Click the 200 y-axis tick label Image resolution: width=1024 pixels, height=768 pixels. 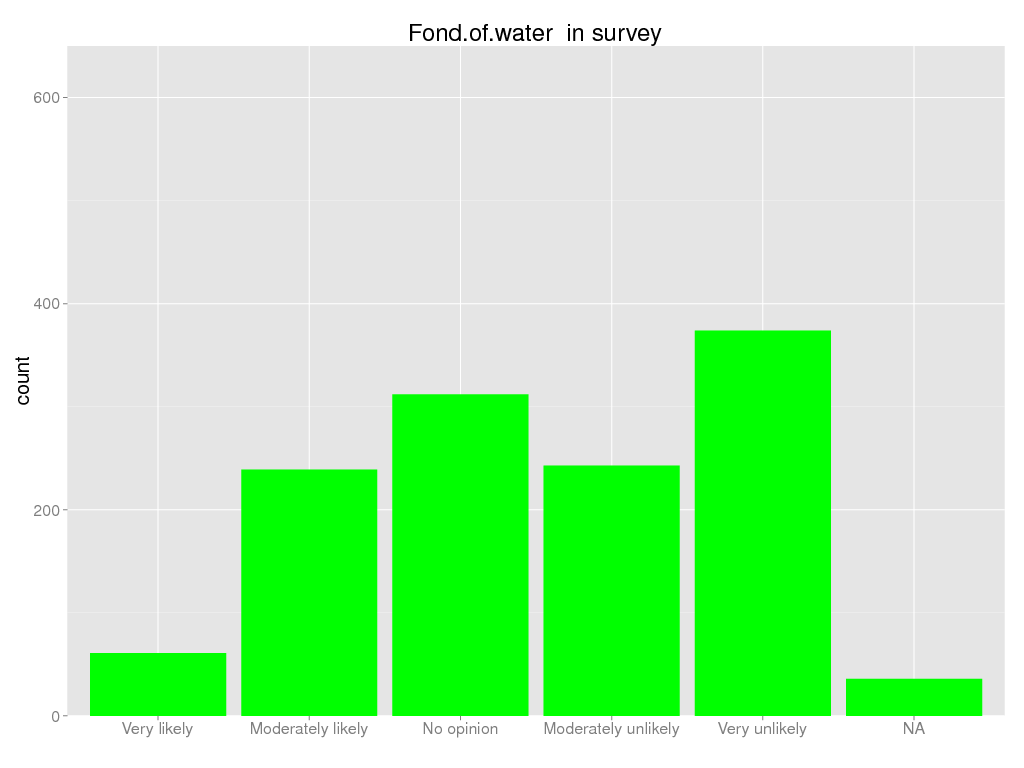point(48,510)
